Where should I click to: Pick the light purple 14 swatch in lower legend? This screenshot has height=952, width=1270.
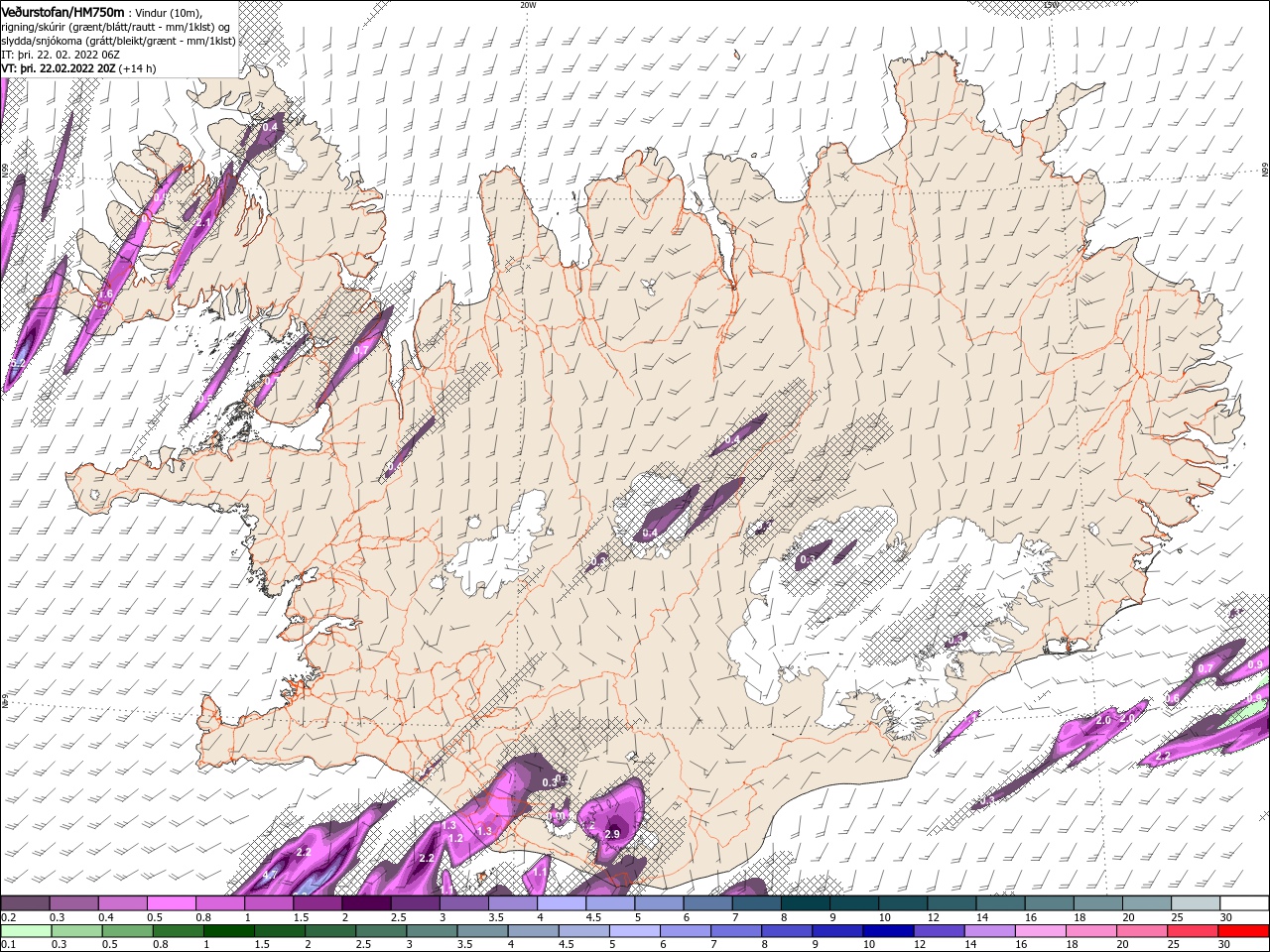[x=989, y=931]
